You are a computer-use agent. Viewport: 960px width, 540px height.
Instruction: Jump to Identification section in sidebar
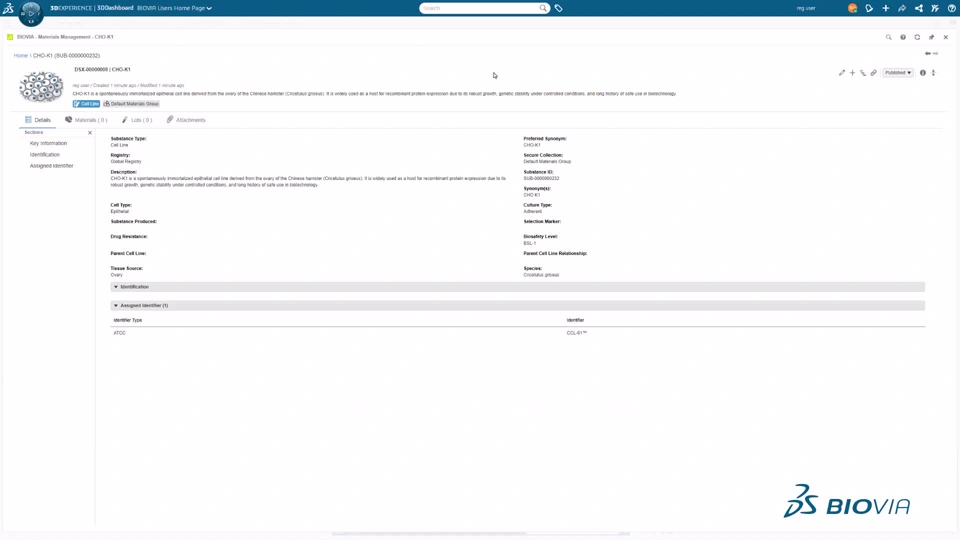(x=45, y=155)
